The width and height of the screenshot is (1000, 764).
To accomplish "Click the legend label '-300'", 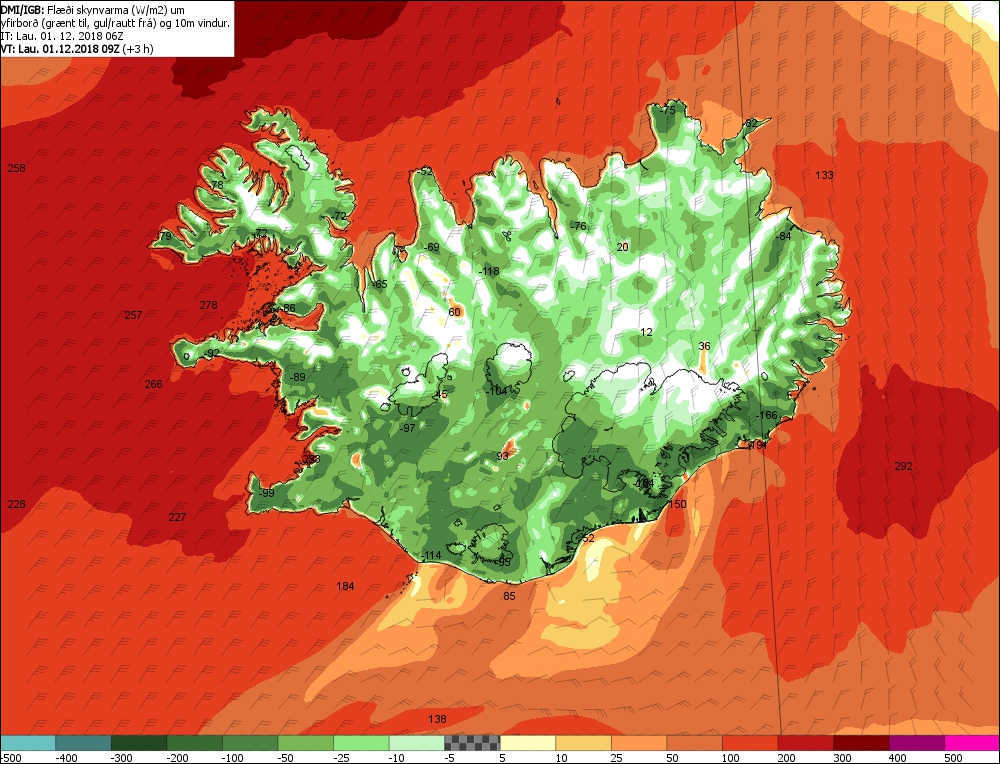I will click(123, 758).
